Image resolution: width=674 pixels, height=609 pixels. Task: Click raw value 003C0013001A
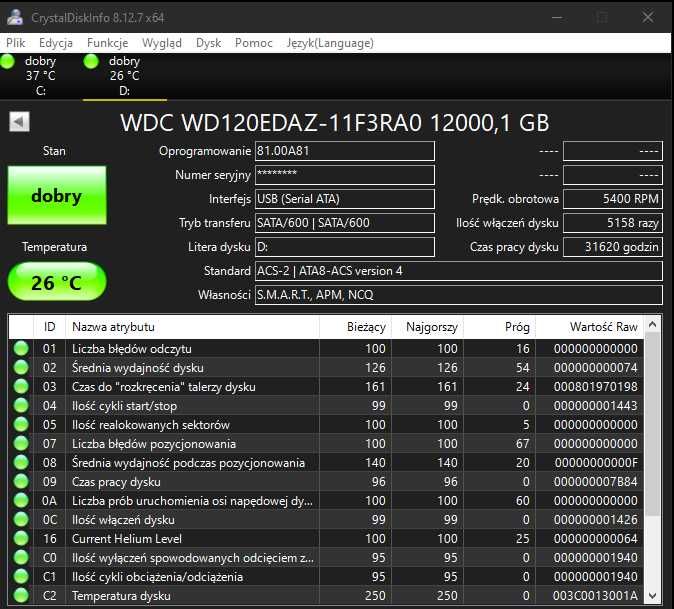point(596,596)
